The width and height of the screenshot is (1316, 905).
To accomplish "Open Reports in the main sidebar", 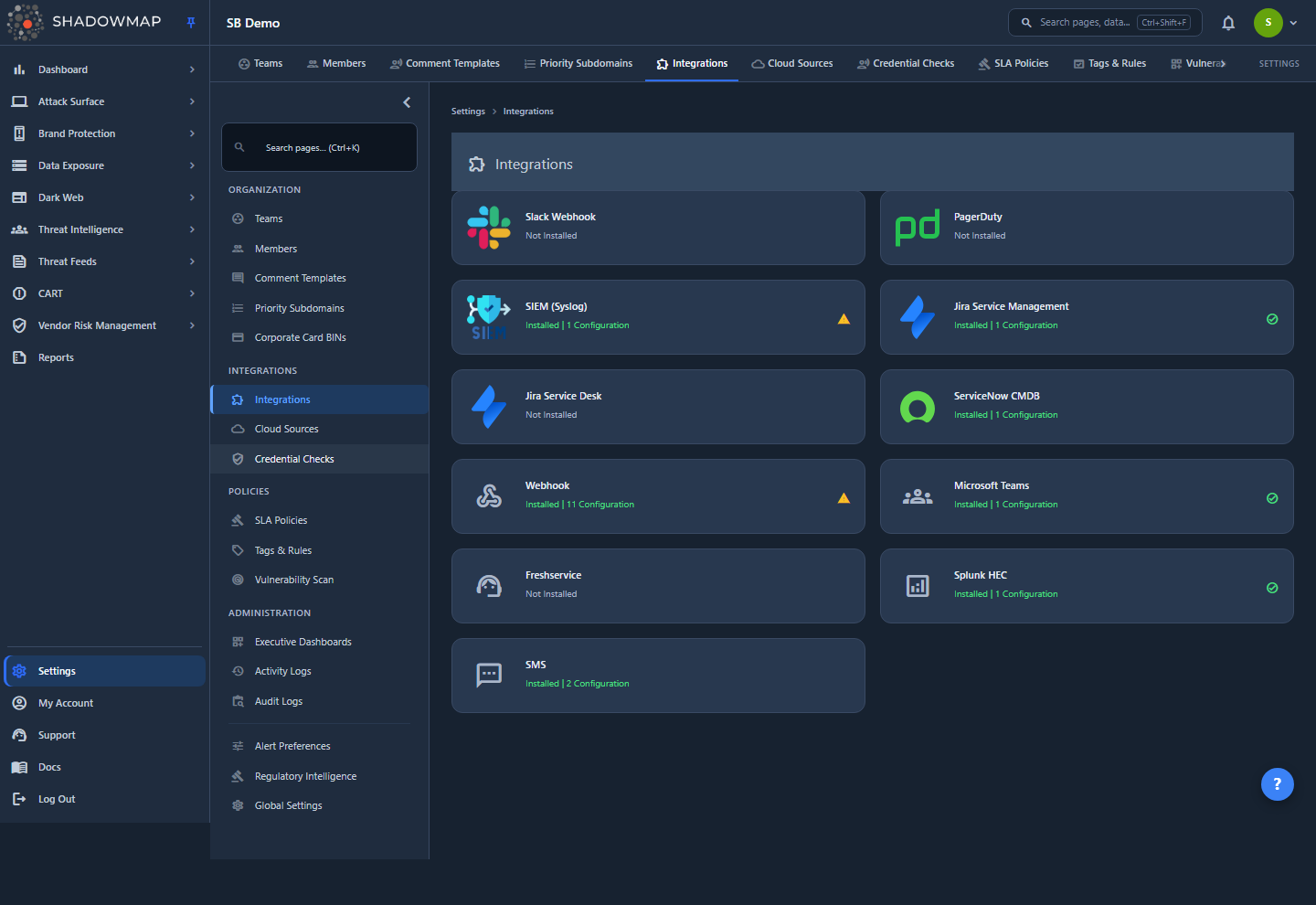I will point(104,357).
